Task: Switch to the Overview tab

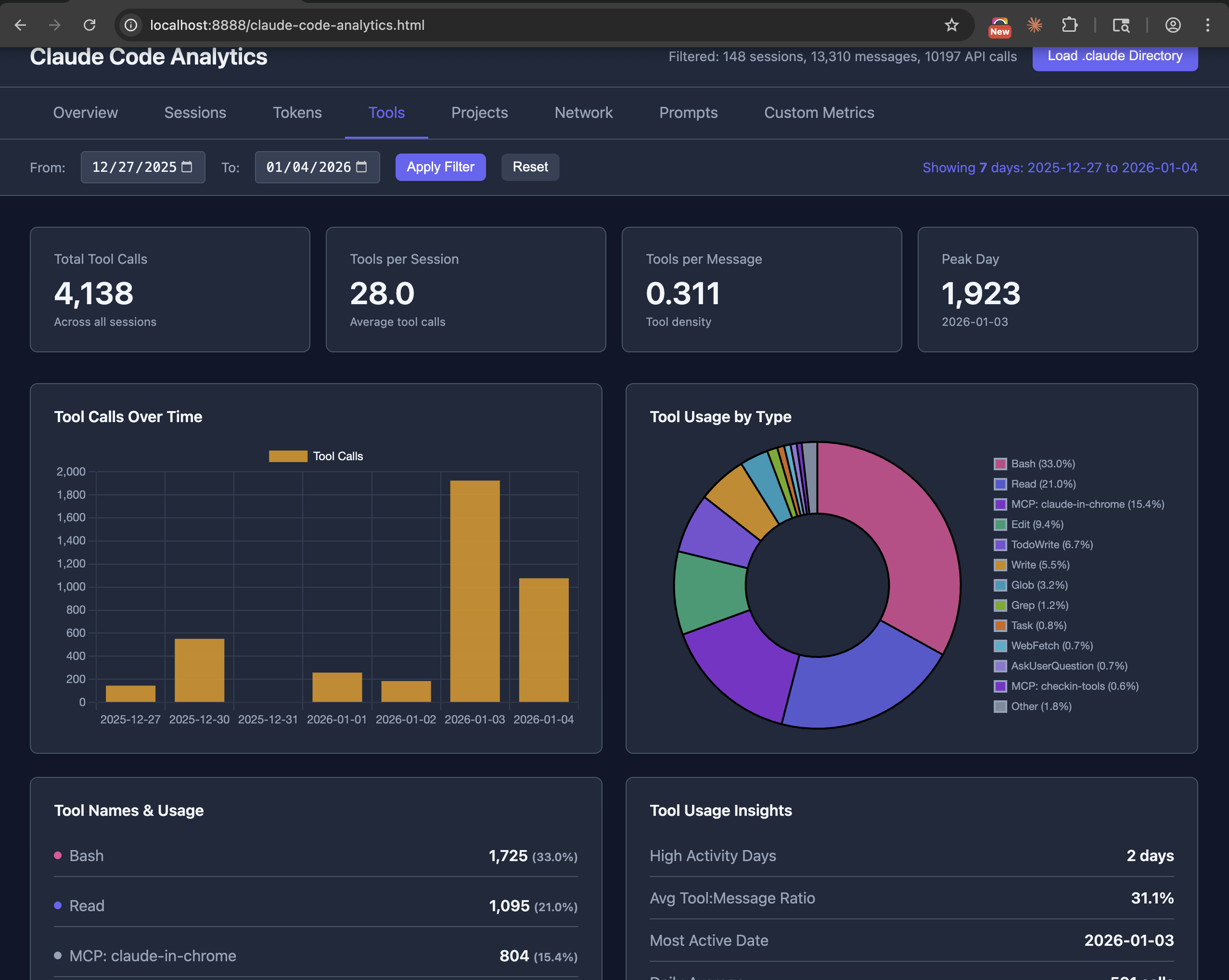Action: click(x=86, y=113)
